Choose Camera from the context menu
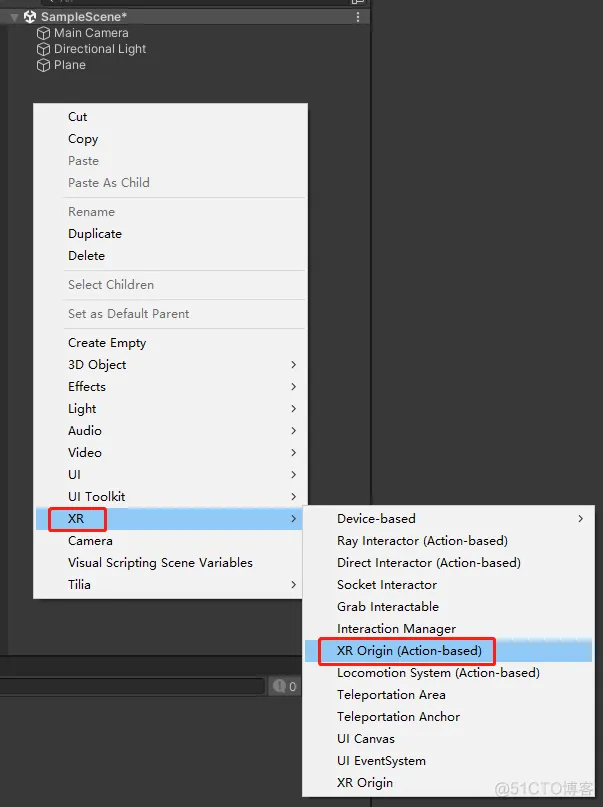The width and height of the screenshot is (603, 807). (170, 541)
